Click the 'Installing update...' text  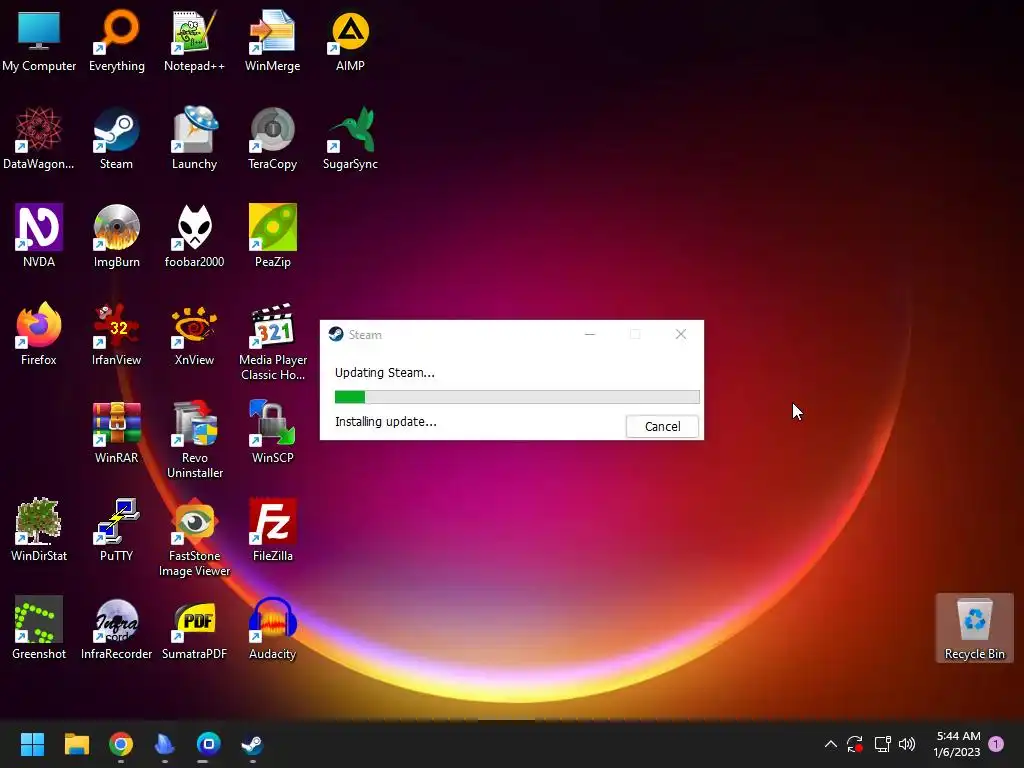click(x=385, y=422)
